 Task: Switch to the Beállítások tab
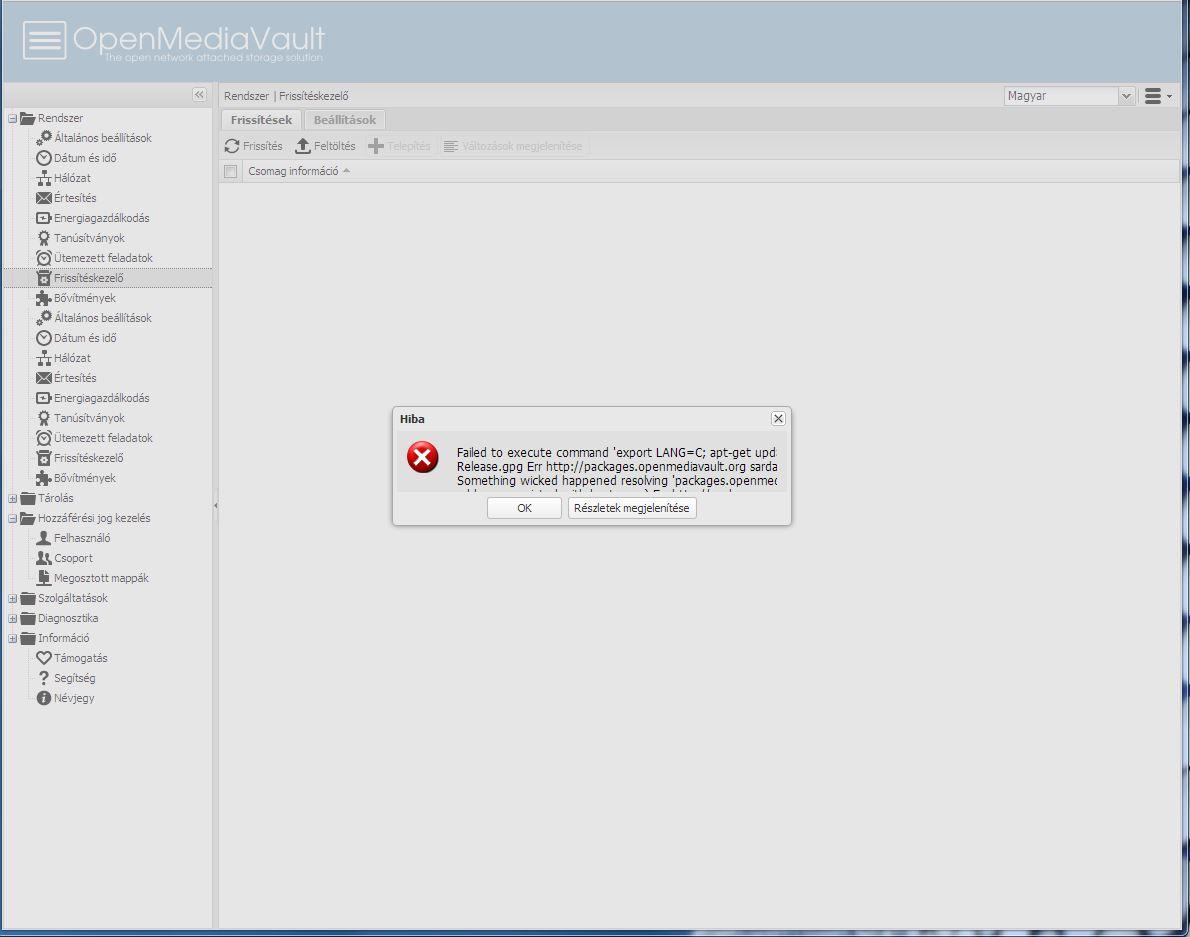pyautogui.click(x=345, y=120)
